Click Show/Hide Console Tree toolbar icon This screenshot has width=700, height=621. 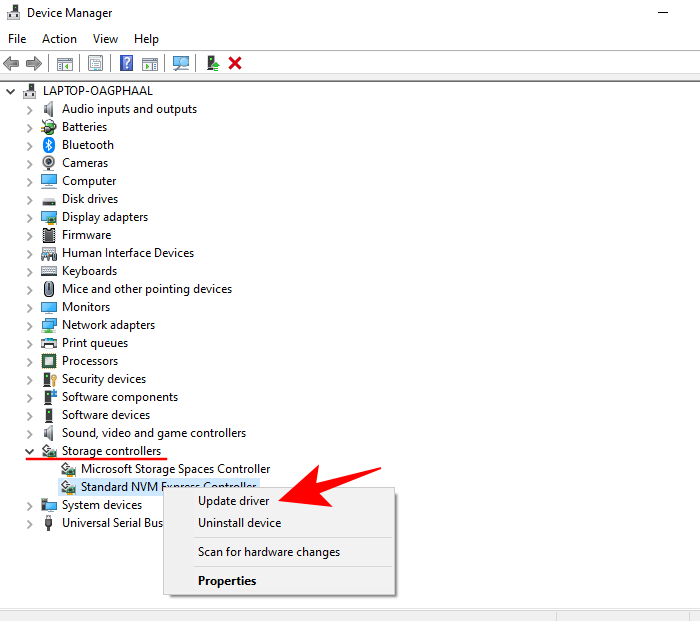point(65,63)
